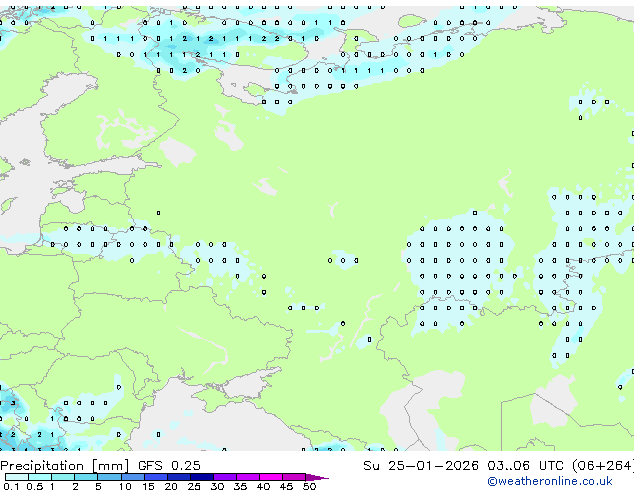Click the 'Precipitation [mm]' title text

click(x=64, y=466)
